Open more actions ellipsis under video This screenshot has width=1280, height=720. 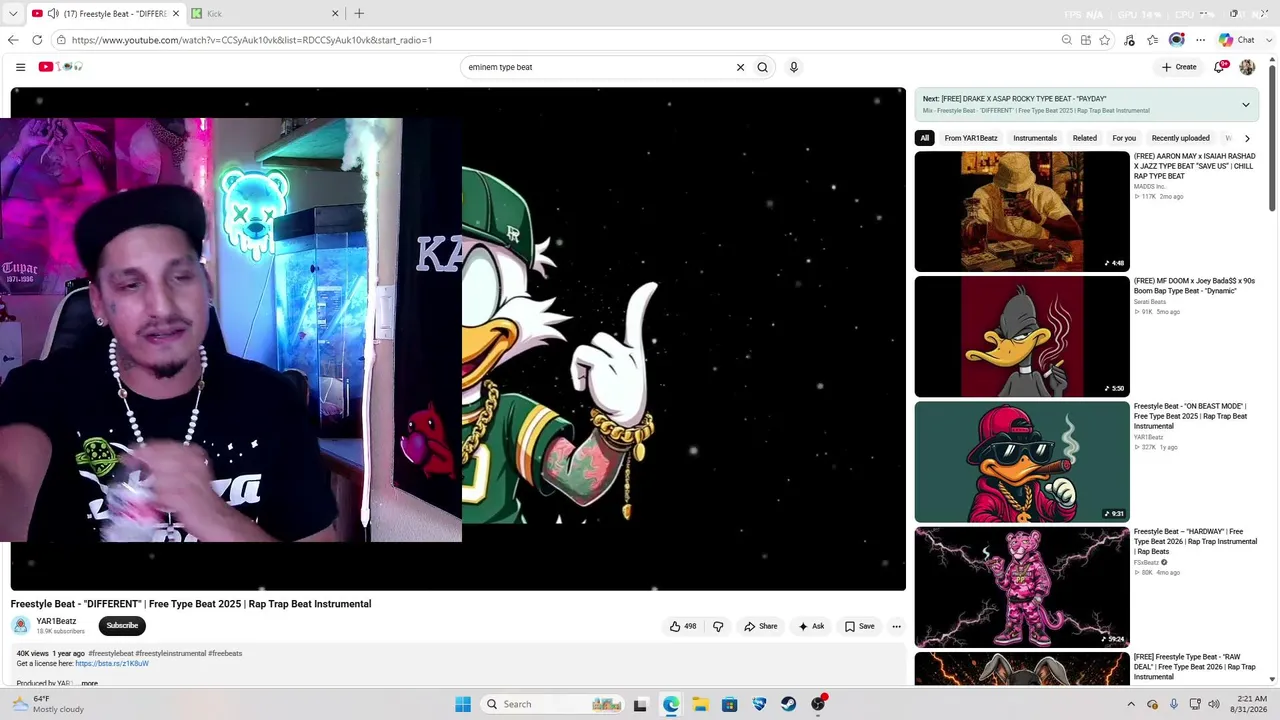(x=896, y=627)
